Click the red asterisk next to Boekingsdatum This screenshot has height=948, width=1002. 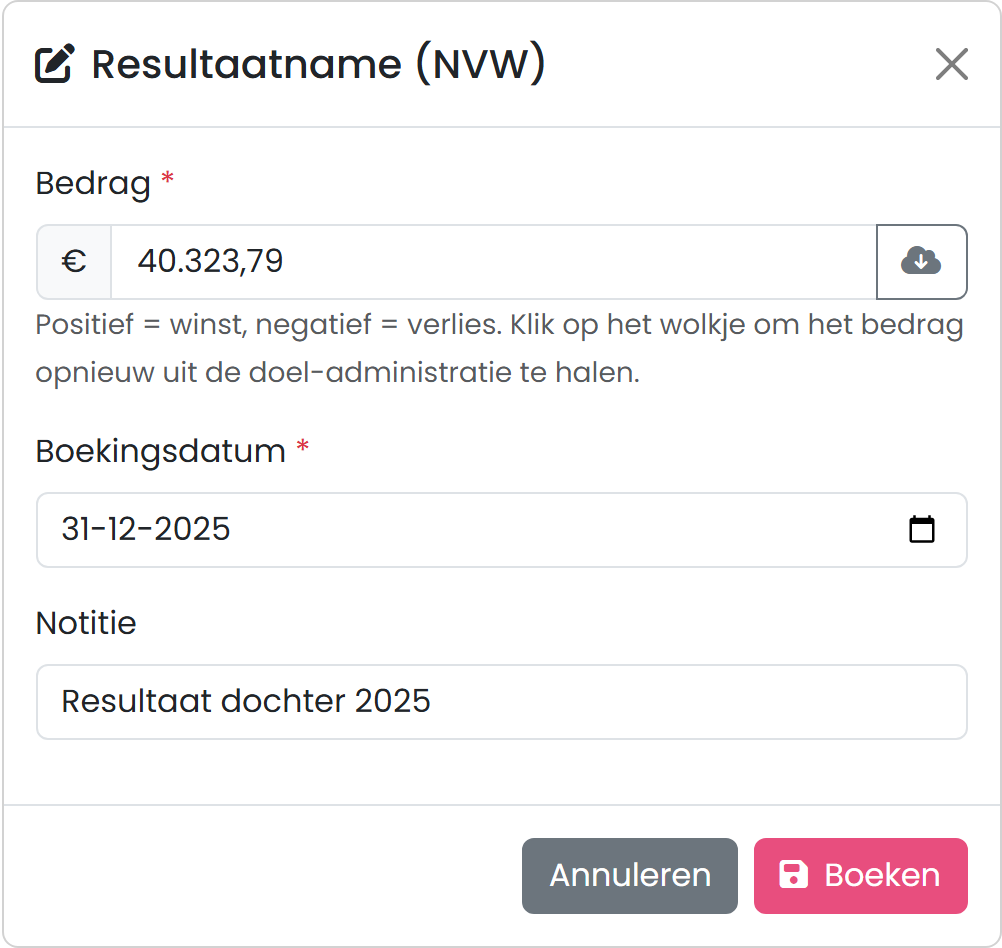pos(303,446)
